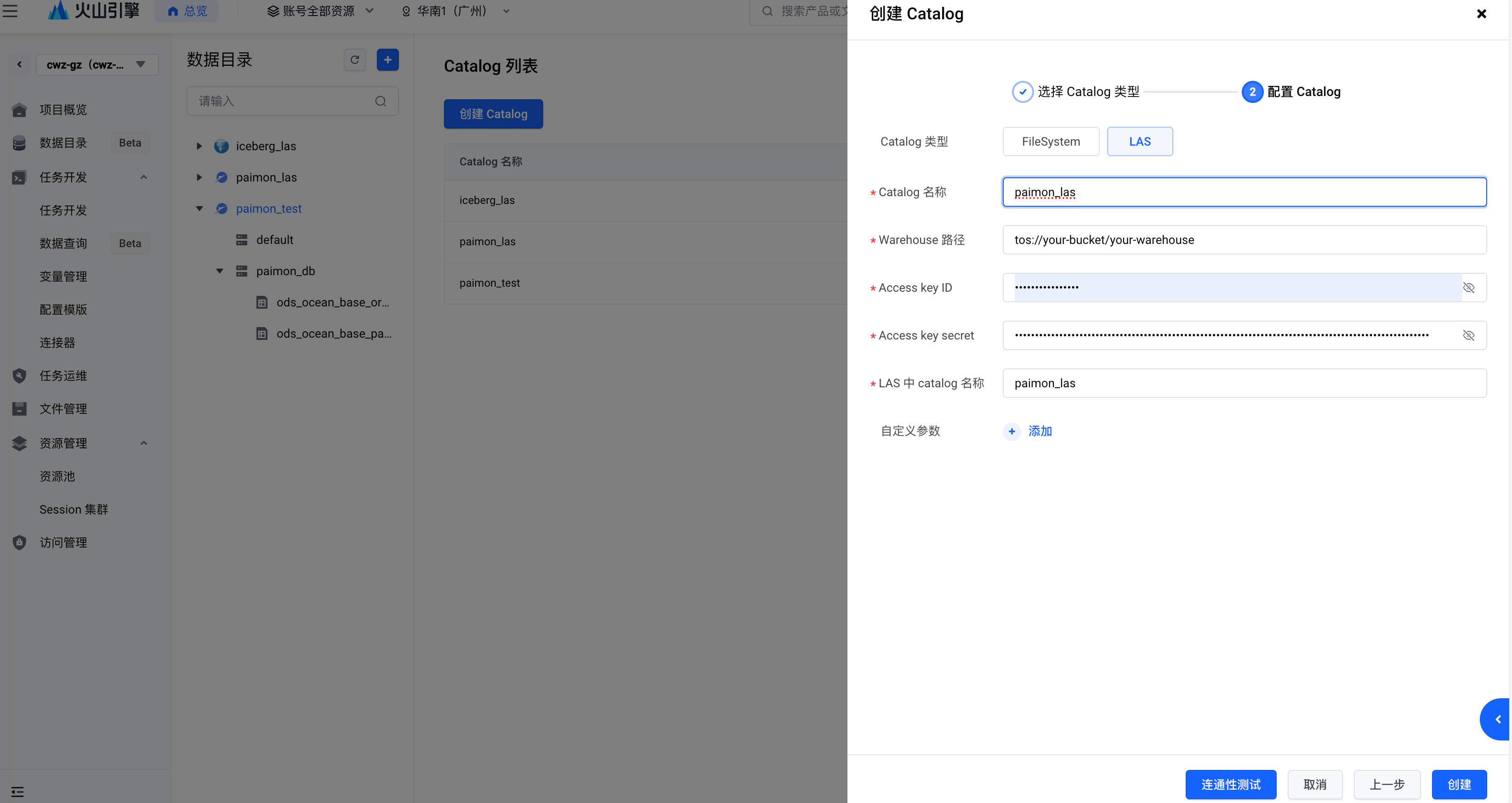The image size is (1512, 803).
Task: Click the 上一步 button
Action: click(1387, 784)
